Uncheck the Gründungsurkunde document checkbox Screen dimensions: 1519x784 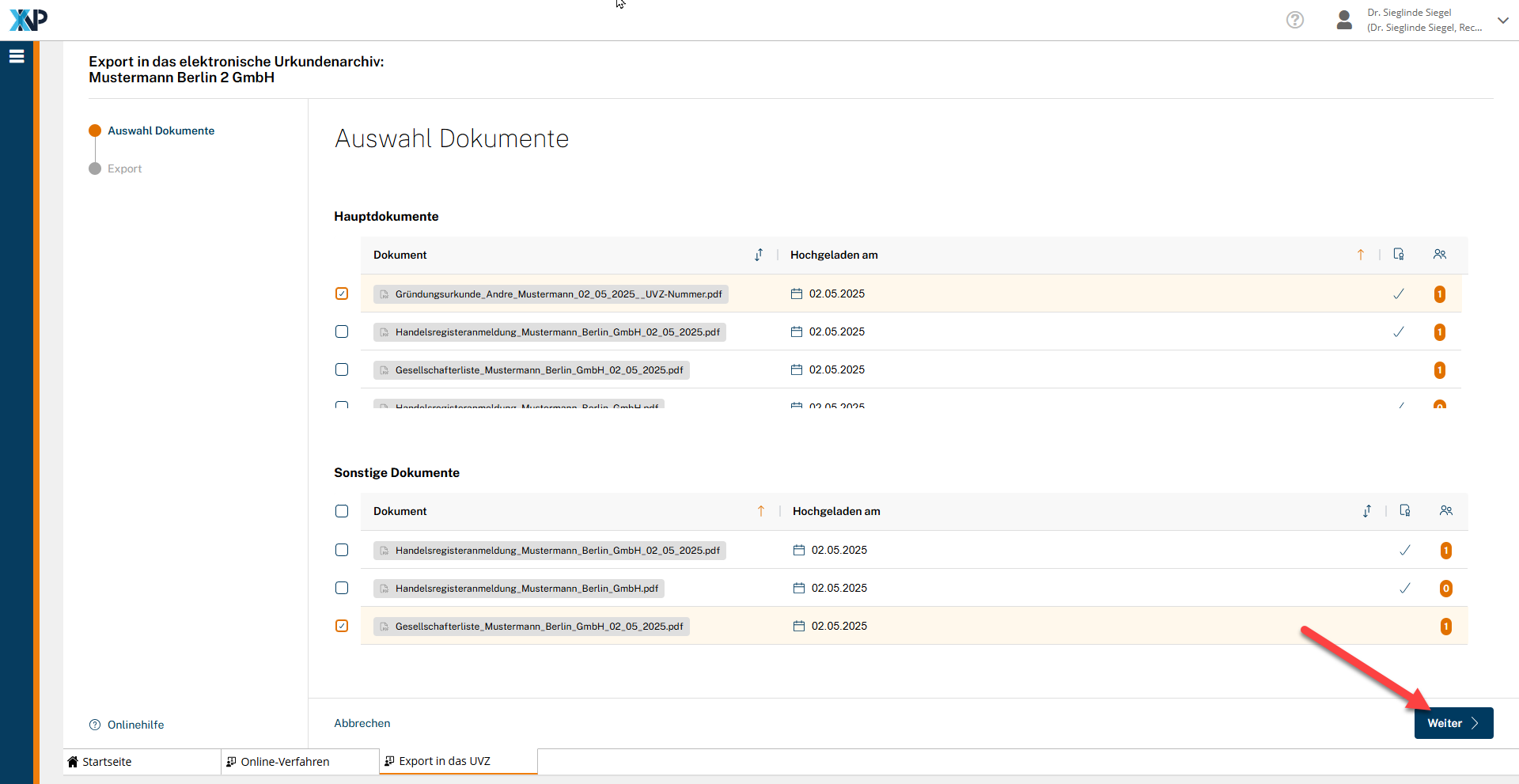pyautogui.click(x=342, y=294)
